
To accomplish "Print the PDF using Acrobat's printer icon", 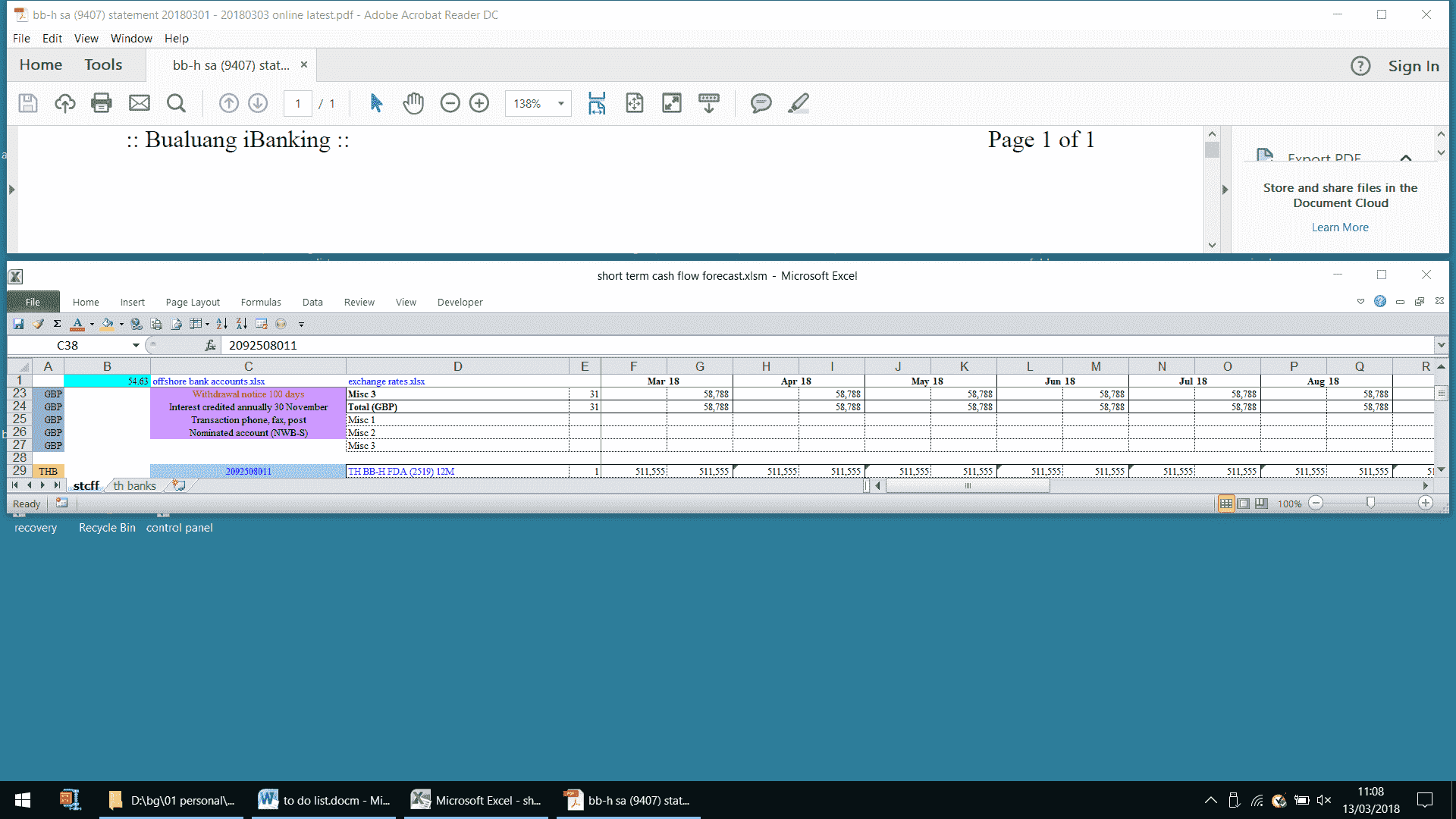I will point(102,103).
